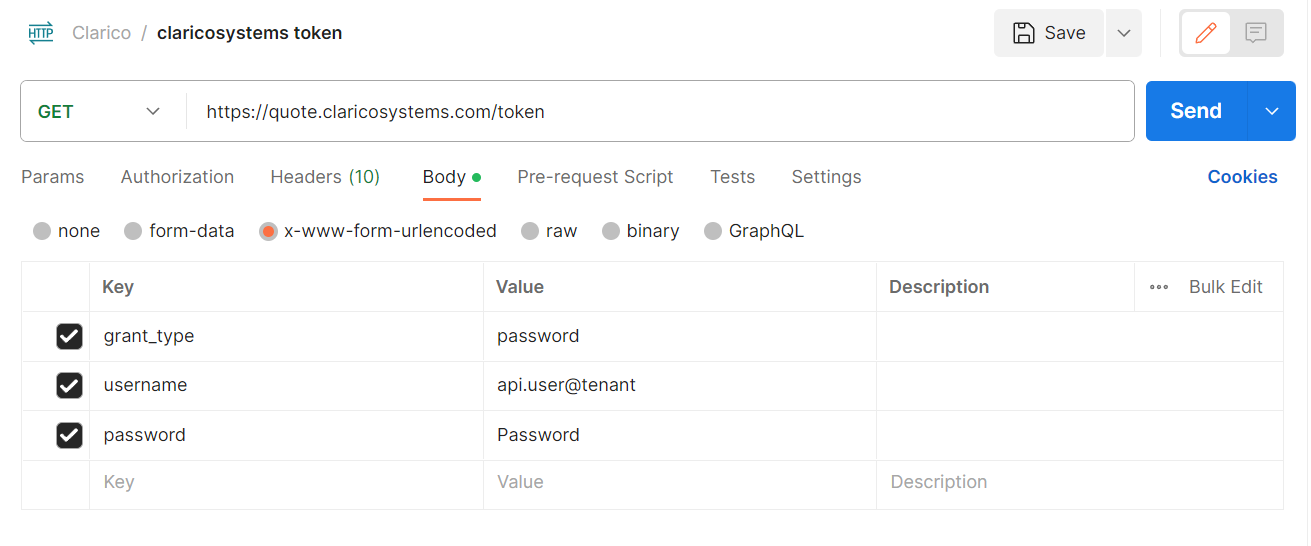
Task: Click Bulk Edit
Action: coord(1226,287)
